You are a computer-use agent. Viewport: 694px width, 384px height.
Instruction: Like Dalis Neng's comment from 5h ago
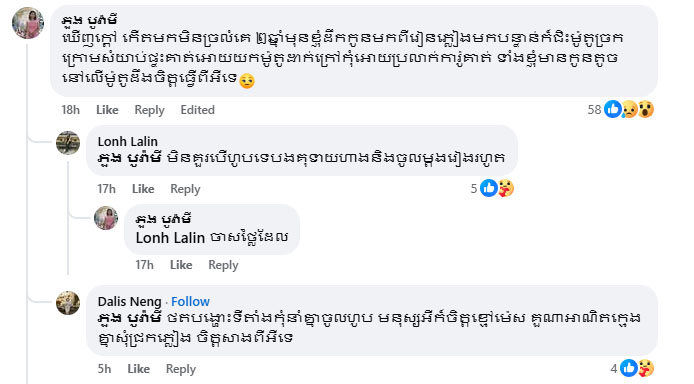point(139,369)
